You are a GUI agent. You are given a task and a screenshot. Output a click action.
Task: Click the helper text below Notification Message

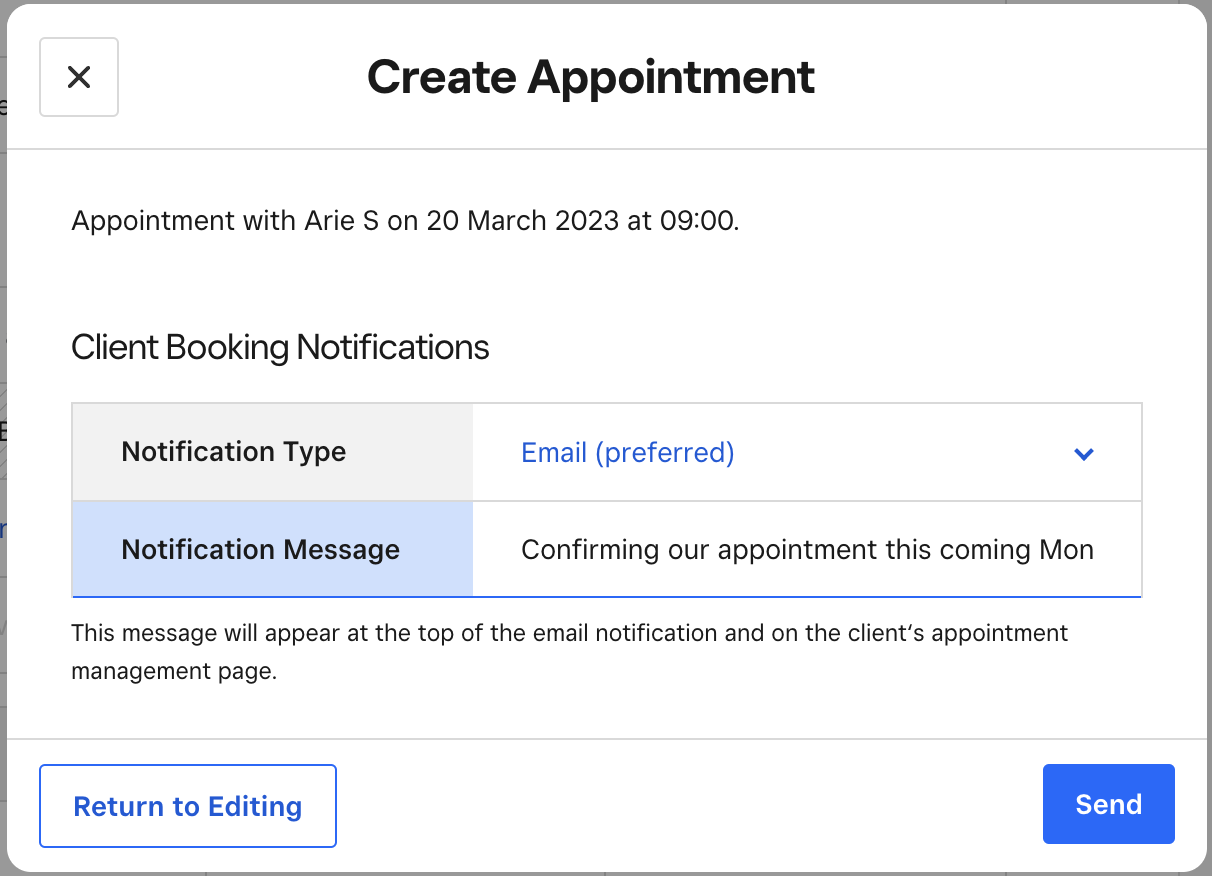tap(569, 634)
